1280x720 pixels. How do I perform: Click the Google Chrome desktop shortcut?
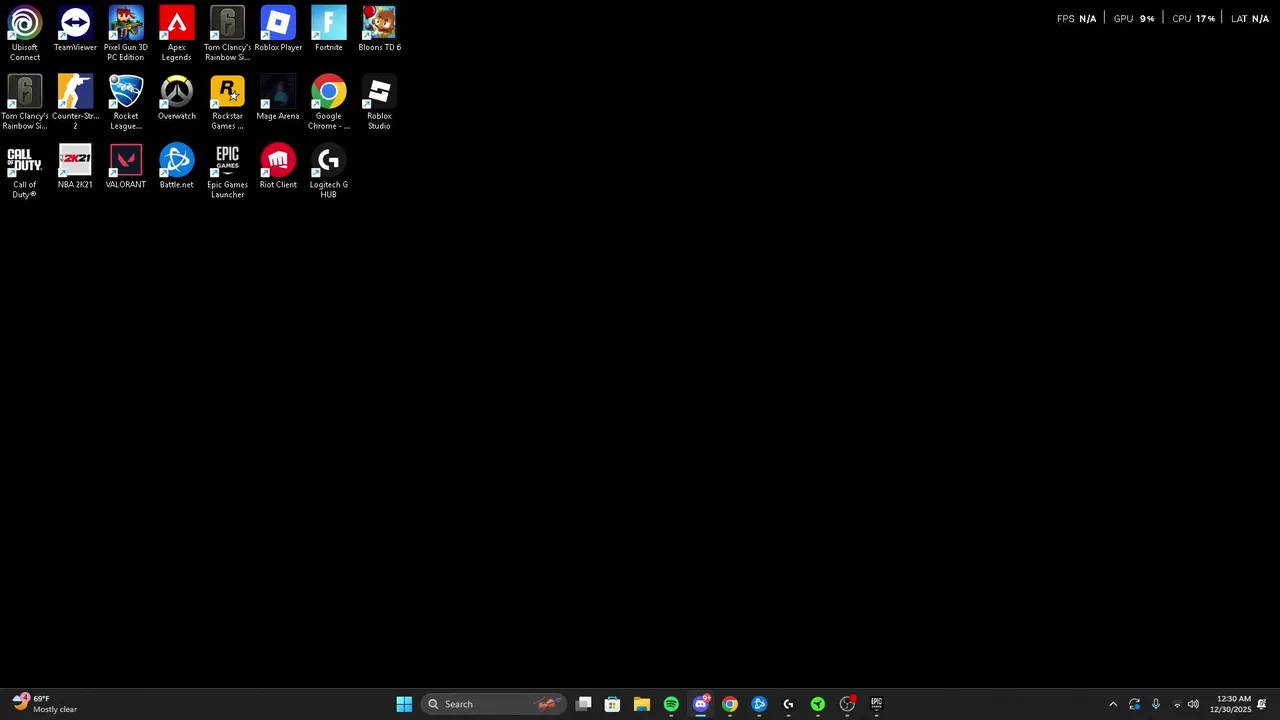point(329,102)
